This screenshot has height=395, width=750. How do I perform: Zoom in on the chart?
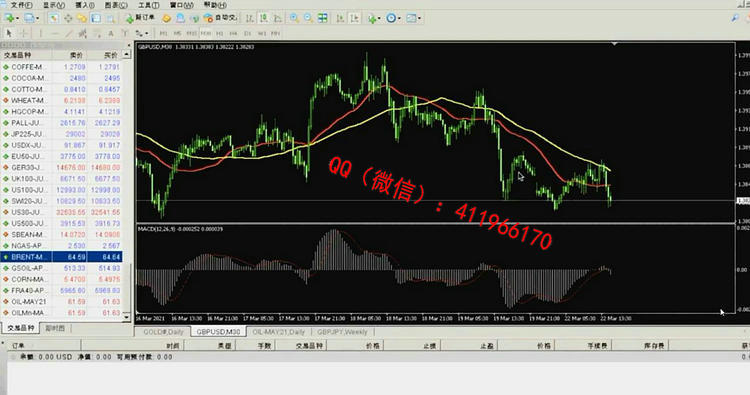(x=294, y=18)
